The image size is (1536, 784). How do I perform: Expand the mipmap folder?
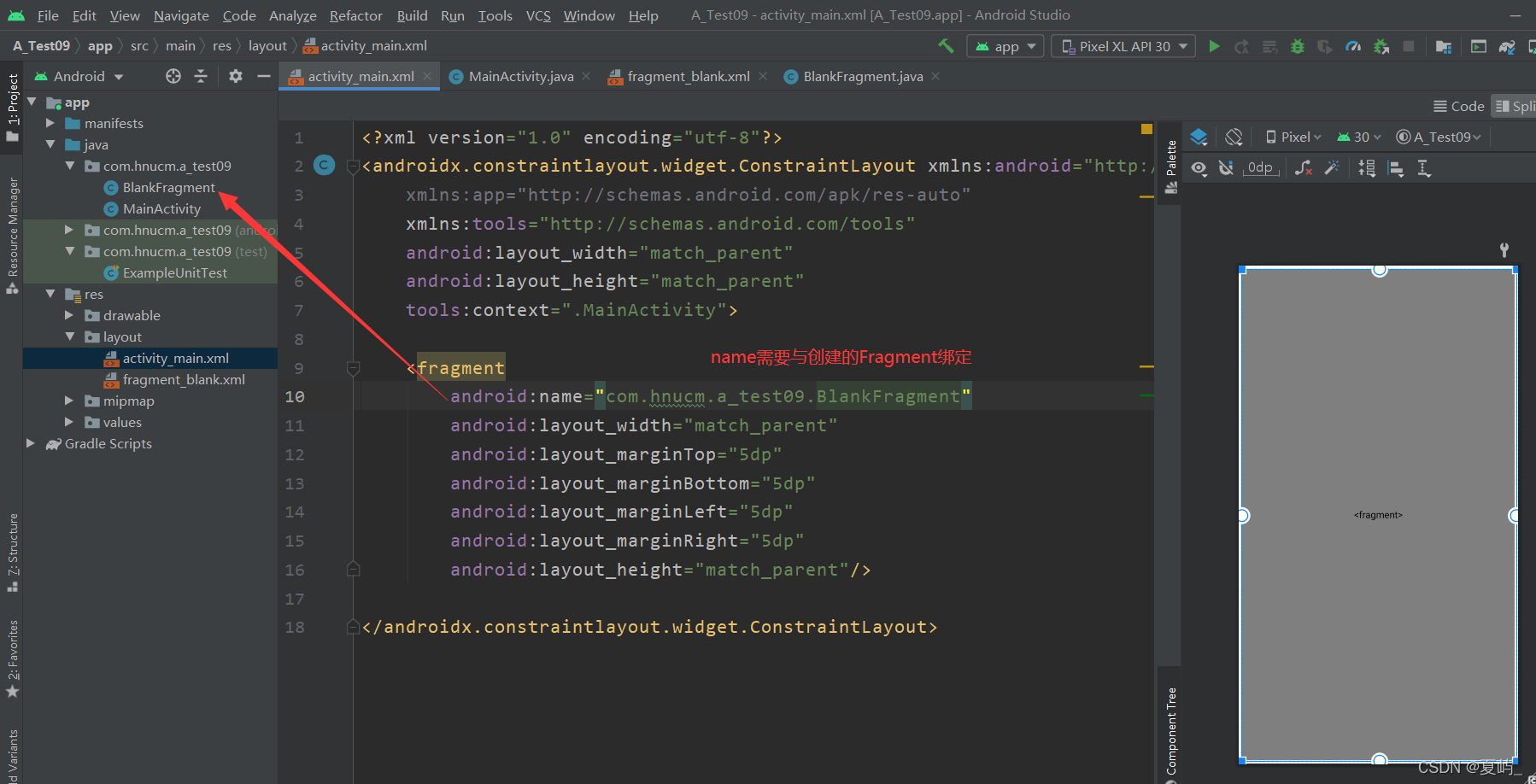69,401
